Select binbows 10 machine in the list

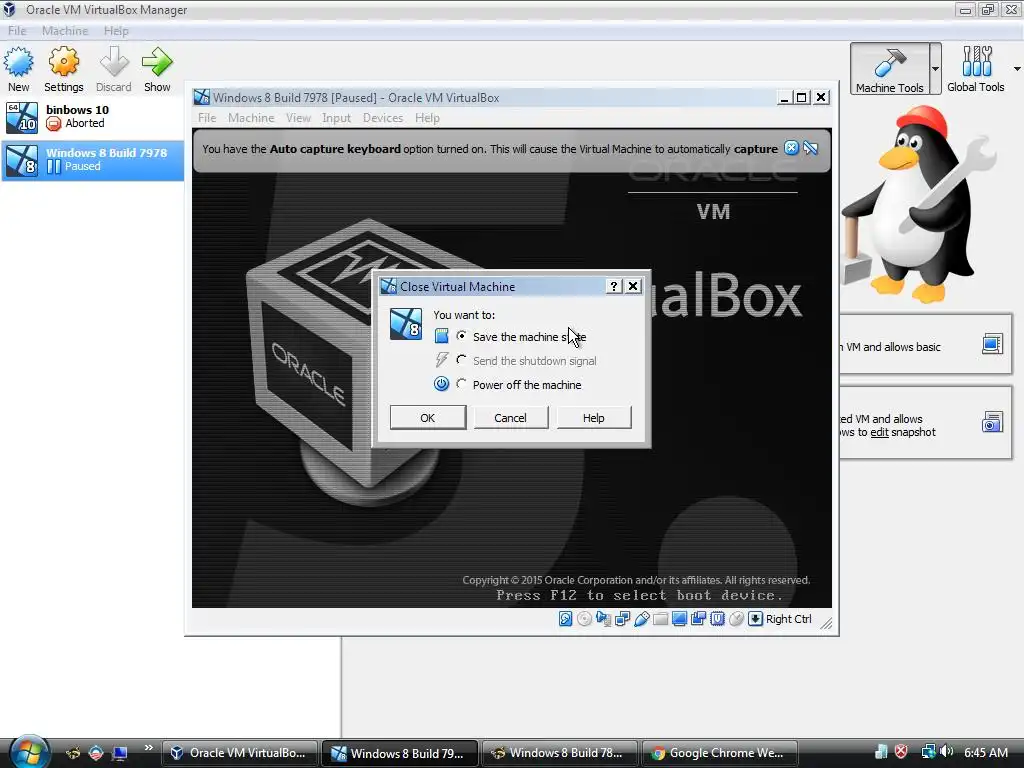[93, 117]
